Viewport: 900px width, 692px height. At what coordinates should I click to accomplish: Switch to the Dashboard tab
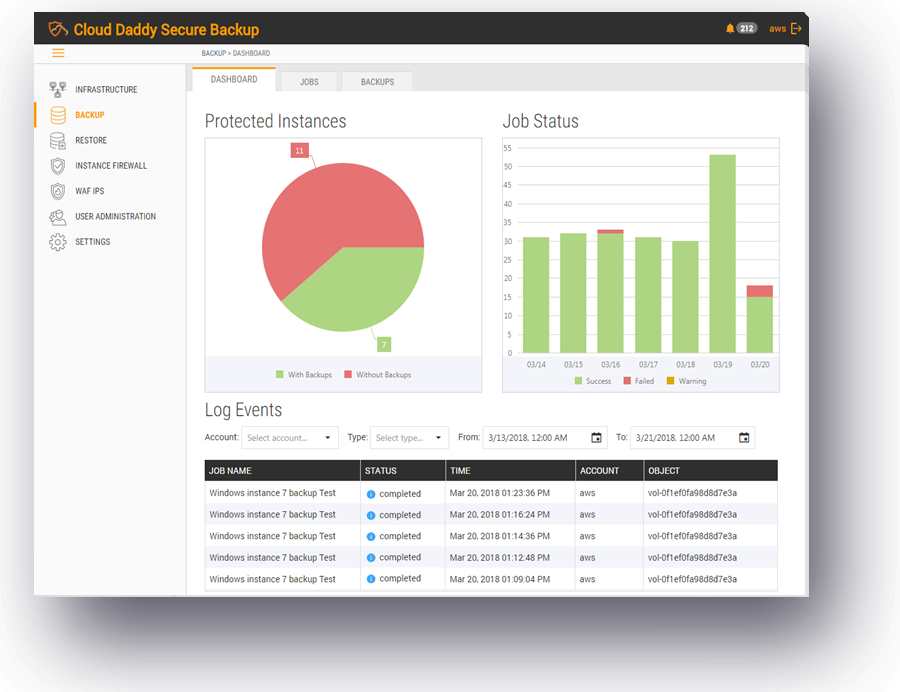234,79
